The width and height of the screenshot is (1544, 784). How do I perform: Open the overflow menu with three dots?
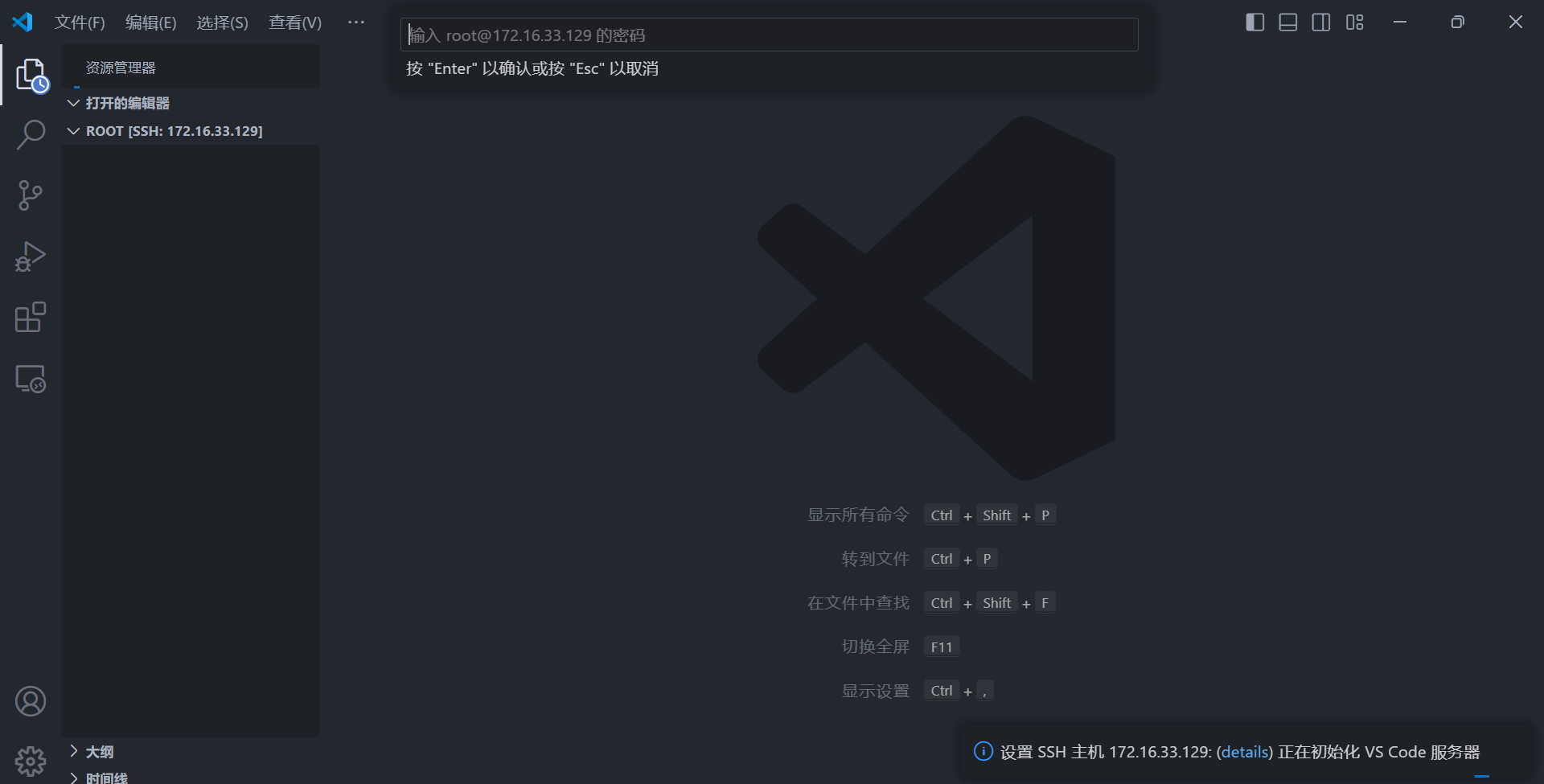[x=356, y=23]
